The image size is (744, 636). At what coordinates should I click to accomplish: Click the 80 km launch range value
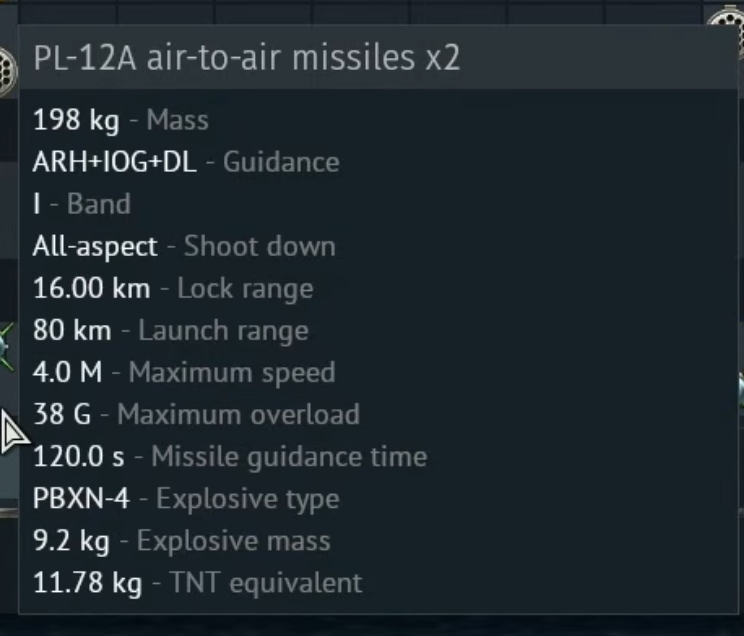[x=72, y=331]
